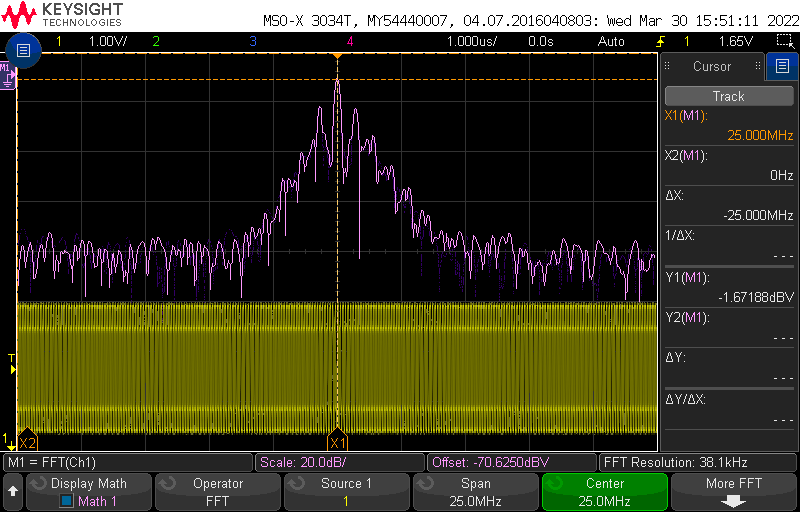The width and height of the screenshot is (800, 512).
Task: Click the Cursor sidebar title
Action: [712, 66]
